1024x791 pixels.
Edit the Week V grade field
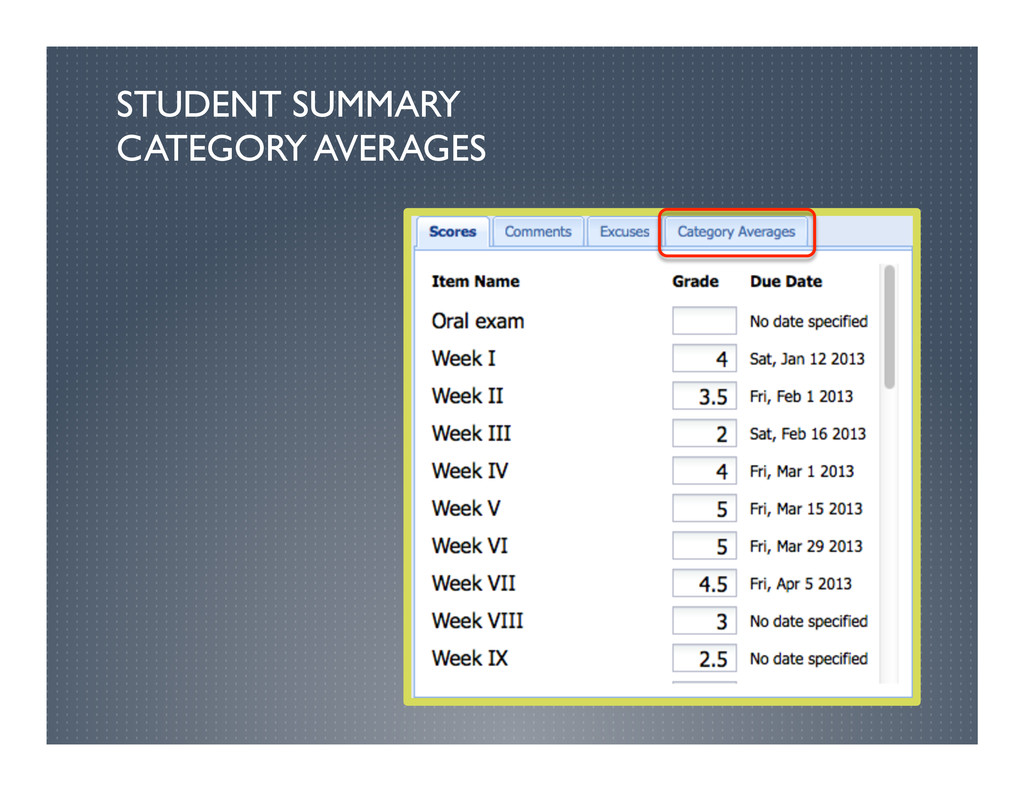(x=704, y=508)
